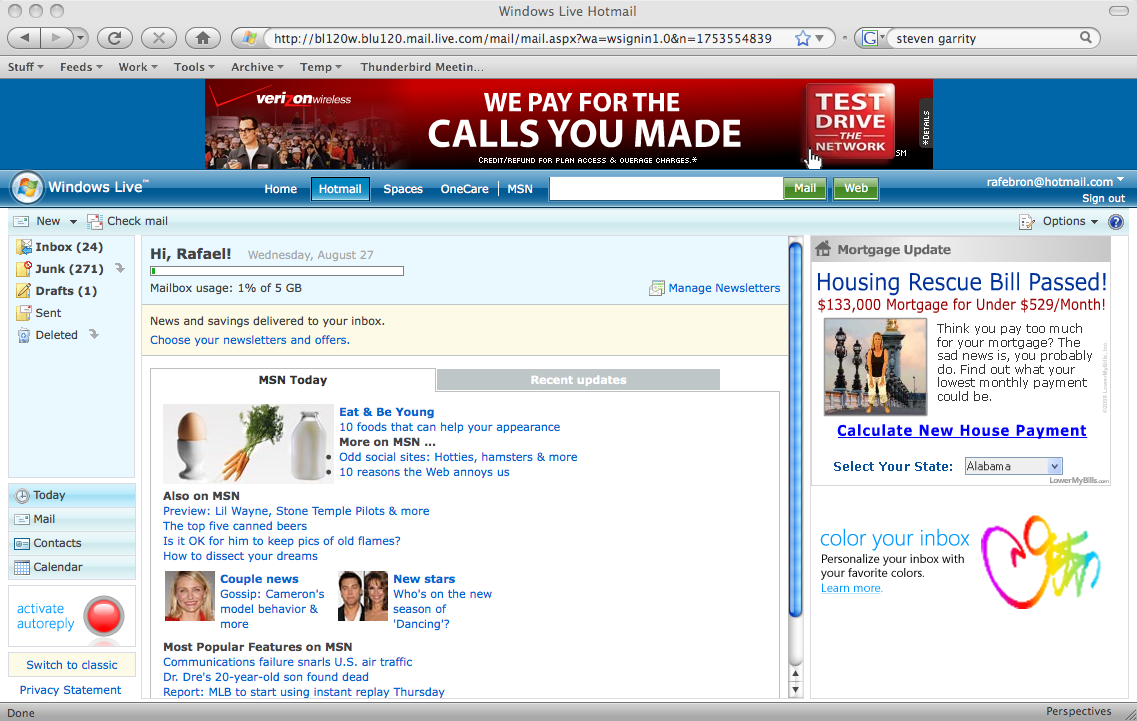Empty Junk using the broom icon
1137x721 pixels.
tap(120, 269)
